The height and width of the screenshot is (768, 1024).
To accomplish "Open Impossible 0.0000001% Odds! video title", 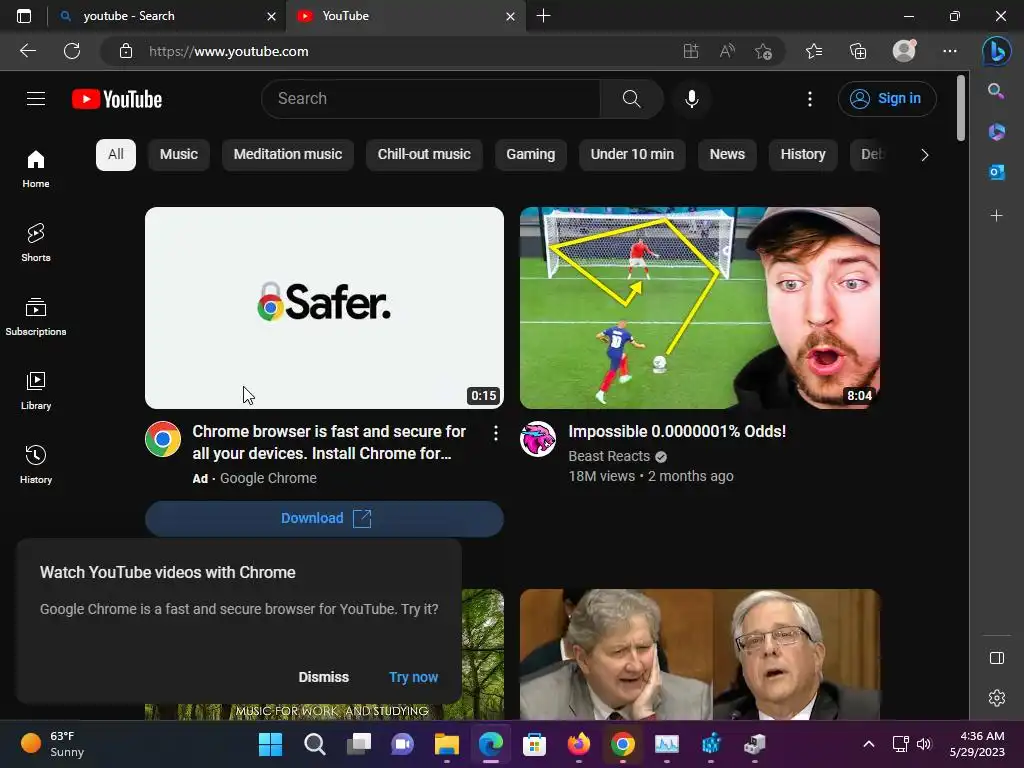I will (x=677, y=432).
